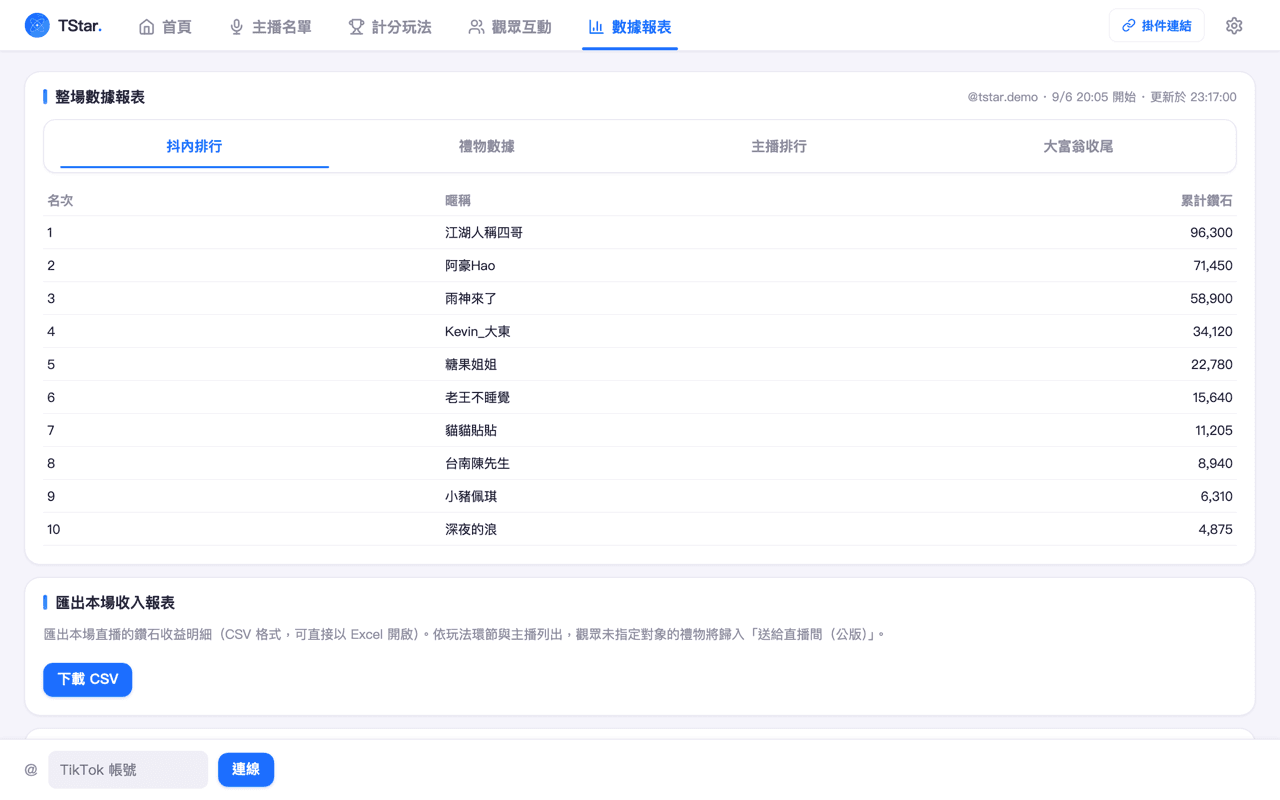Click the 累計鑽石 column header
This screenshot has height=800, width=1280.
(x=1206, y=200)
